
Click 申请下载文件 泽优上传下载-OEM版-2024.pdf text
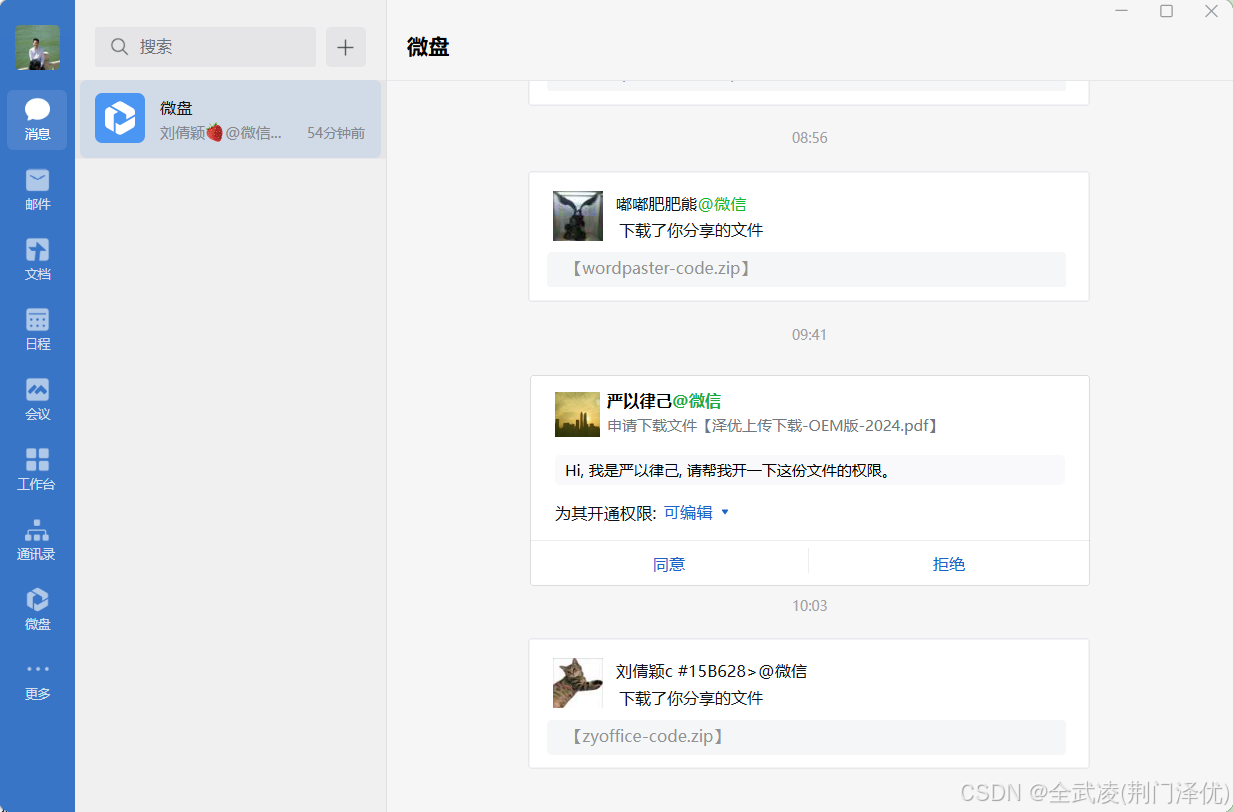point(774,426)
